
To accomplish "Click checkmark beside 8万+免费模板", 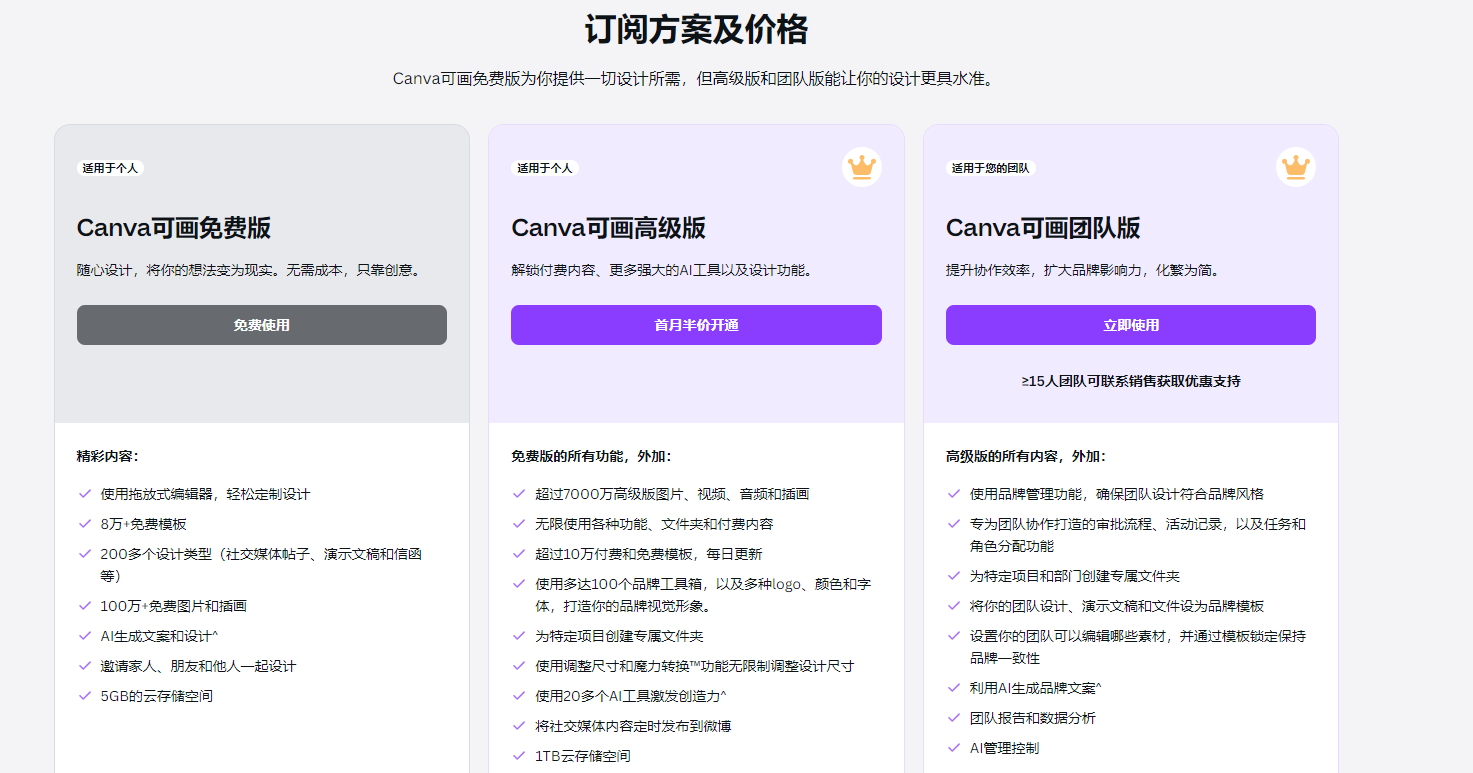I will click(x=84, y=524).
